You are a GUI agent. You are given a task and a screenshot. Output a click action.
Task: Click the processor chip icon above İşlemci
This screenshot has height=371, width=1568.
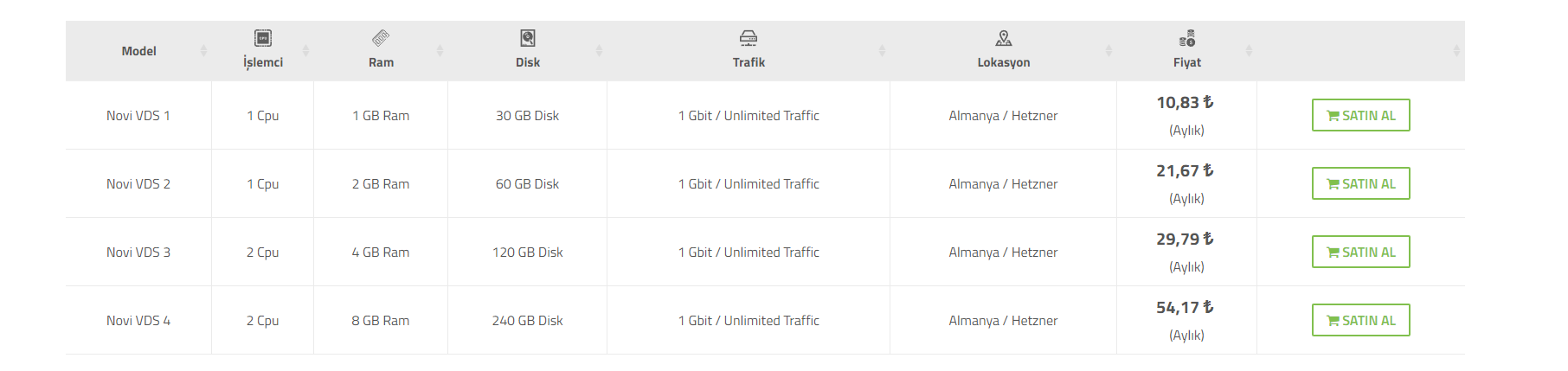[263, 38]
